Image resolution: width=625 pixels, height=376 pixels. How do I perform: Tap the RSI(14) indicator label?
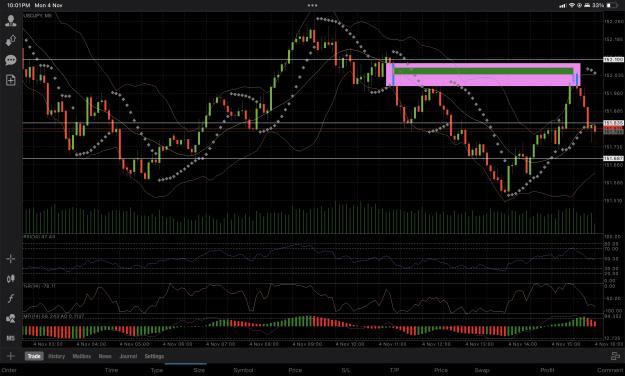click(x=39, y=237)
